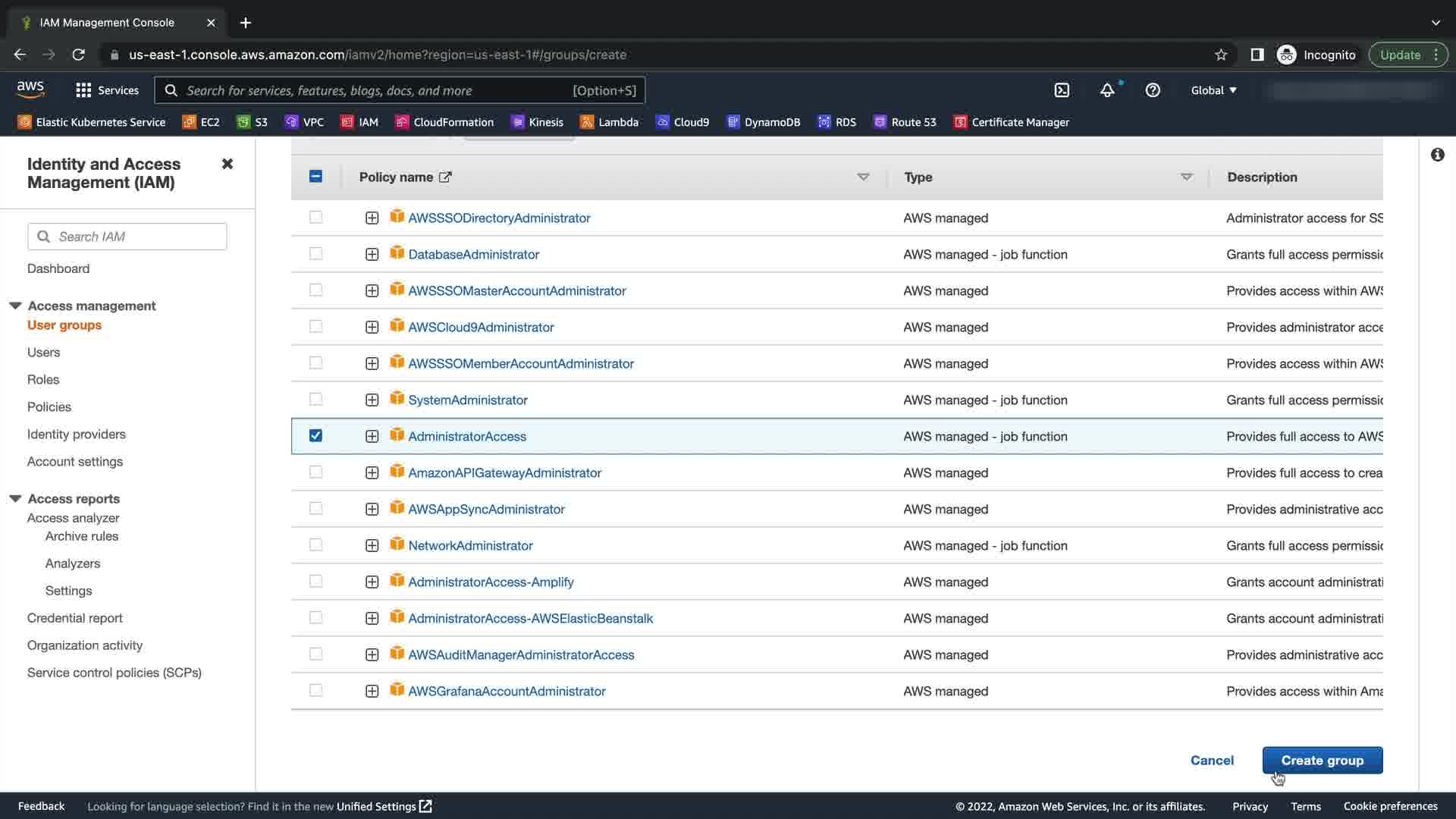This screenshot has width=1456, height=819.
Task: Close the IAM navigation sidebar
Action: pos(227,164)
